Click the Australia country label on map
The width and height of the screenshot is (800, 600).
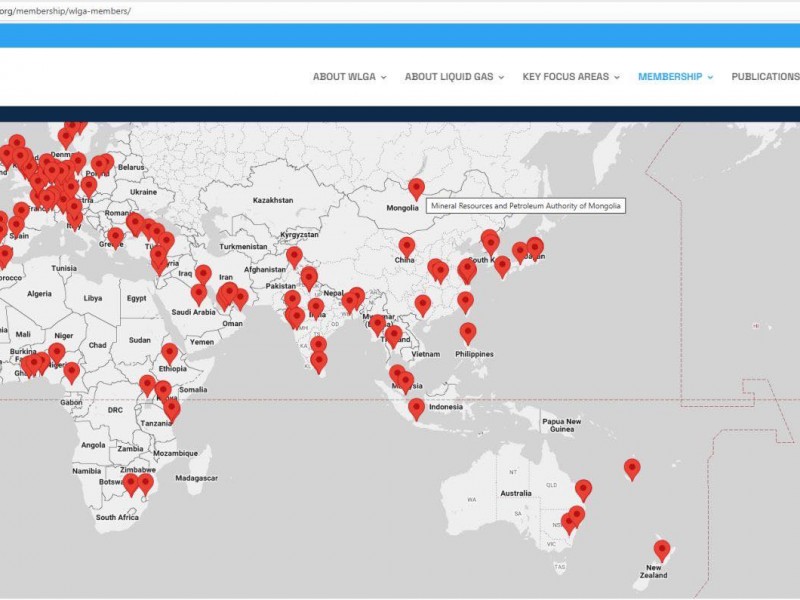coord(515,493)
